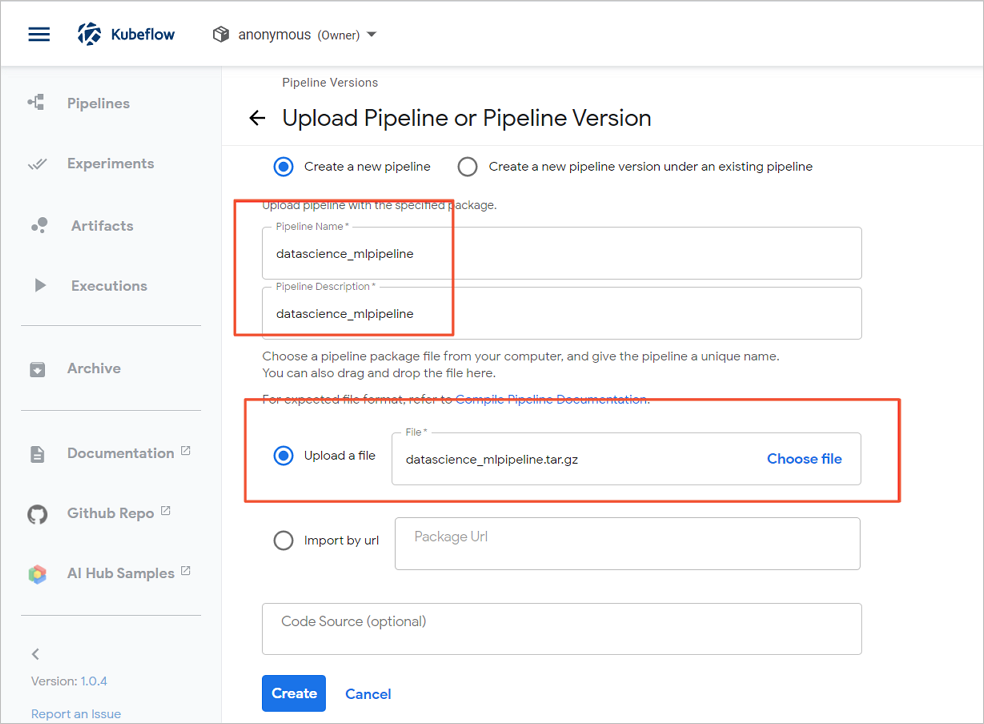
Task: Expand the anonymous namespace dropdown
Action: (372, 35)
